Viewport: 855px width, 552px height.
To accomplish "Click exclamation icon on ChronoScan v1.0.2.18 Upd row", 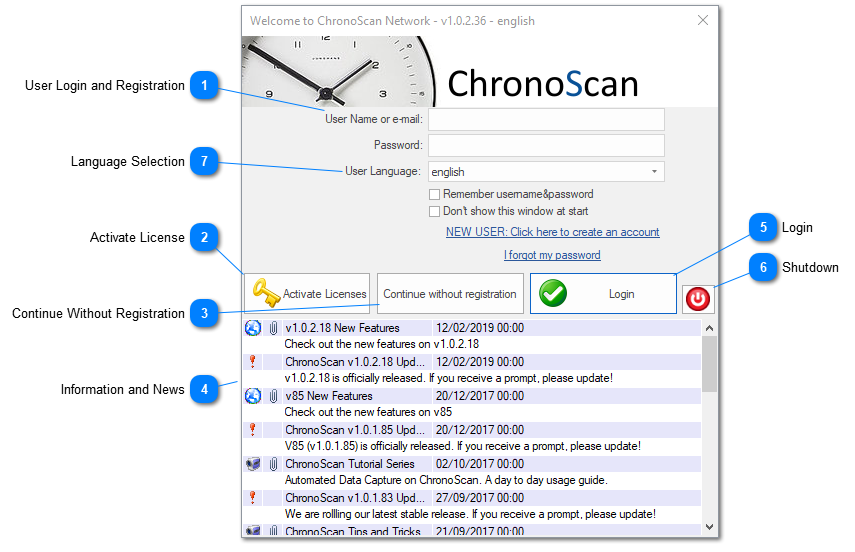I will 252,361.
